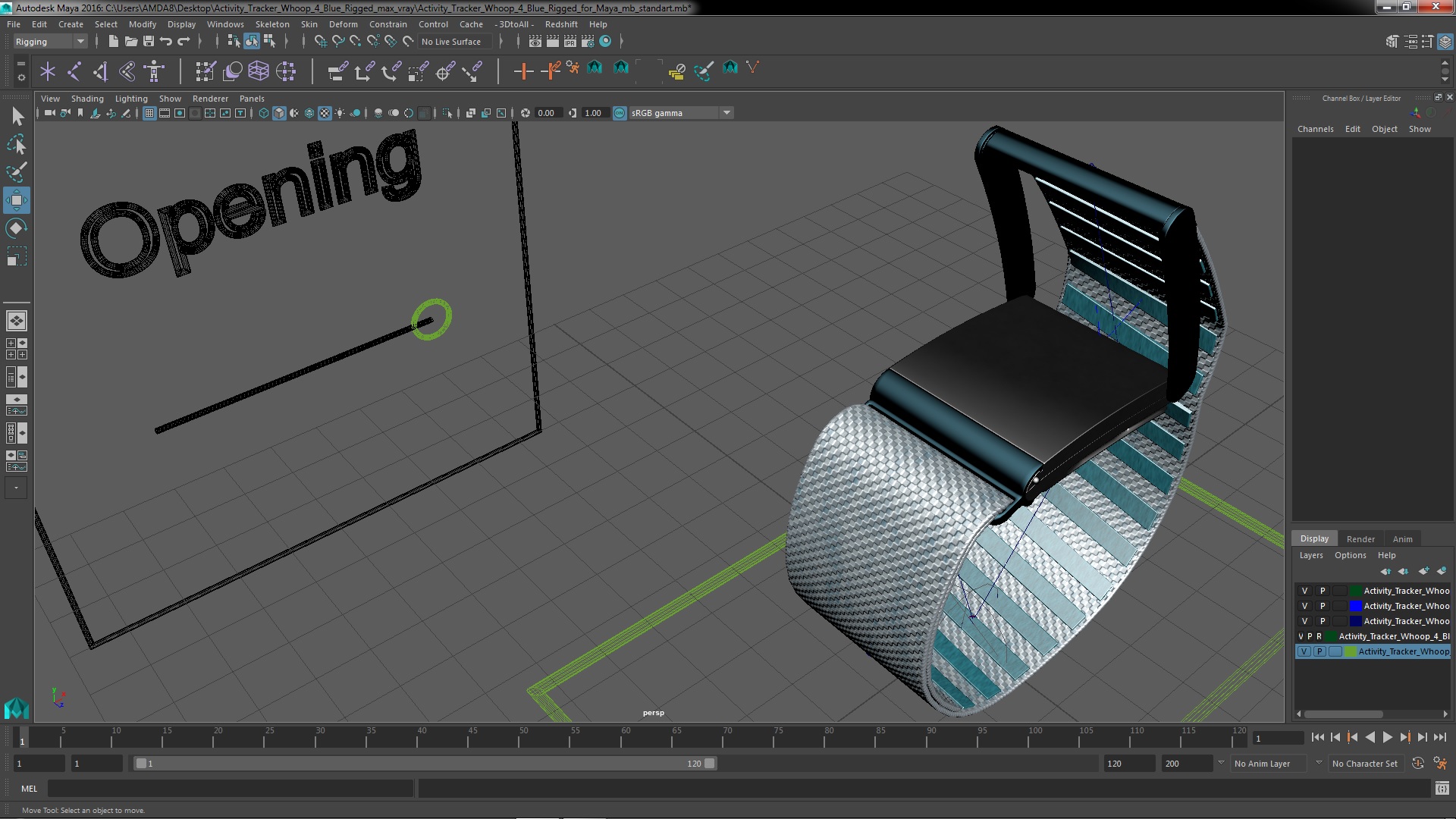Click the No Live Surface field

[x=455, y=42]
